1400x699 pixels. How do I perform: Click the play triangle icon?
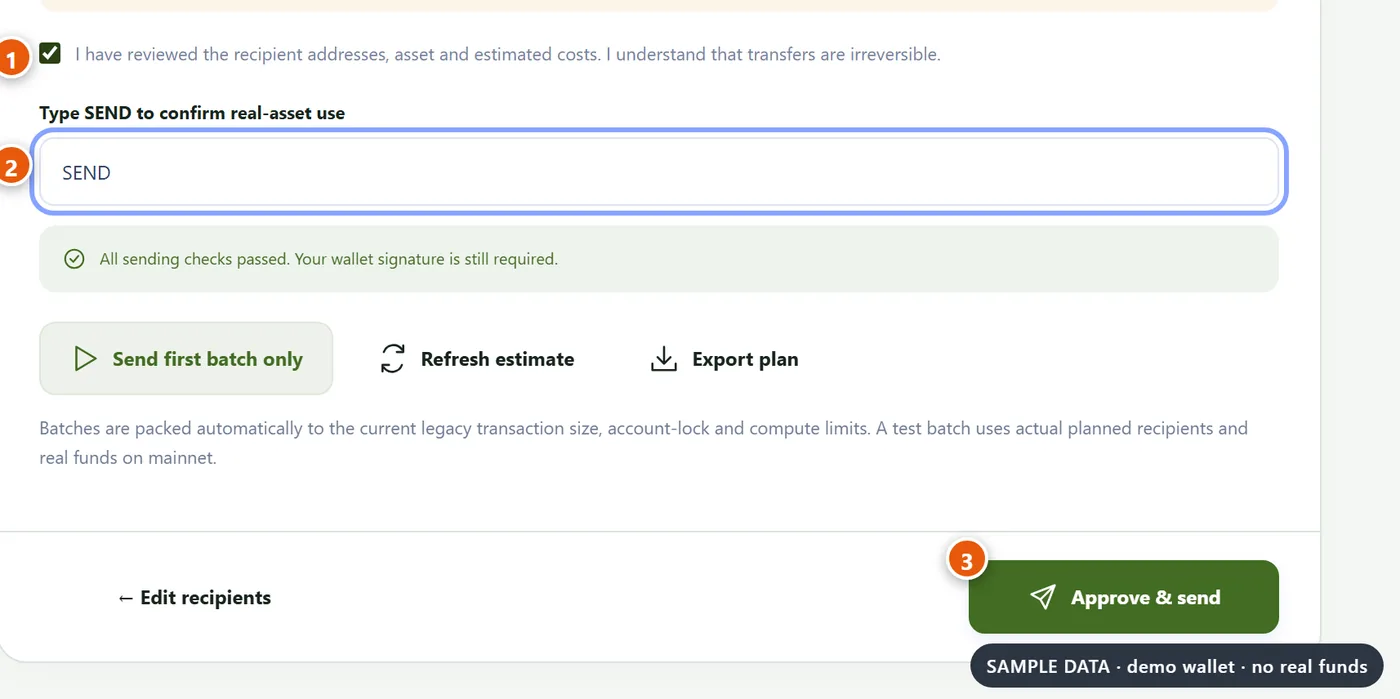pos(86,359)
